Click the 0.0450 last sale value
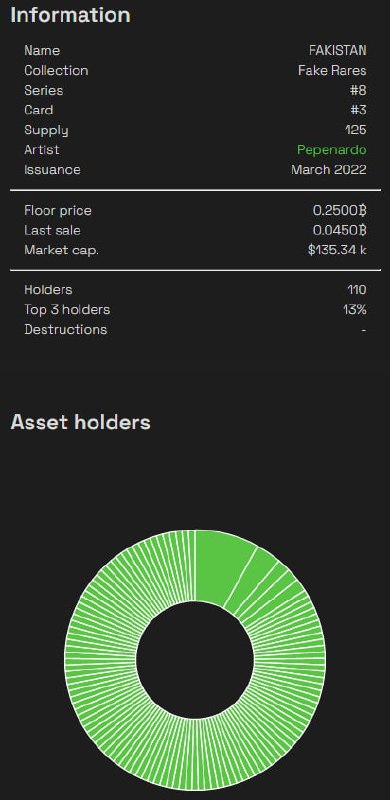The height and width of the screenshot is (800, 390). click(x=339, y=230)
